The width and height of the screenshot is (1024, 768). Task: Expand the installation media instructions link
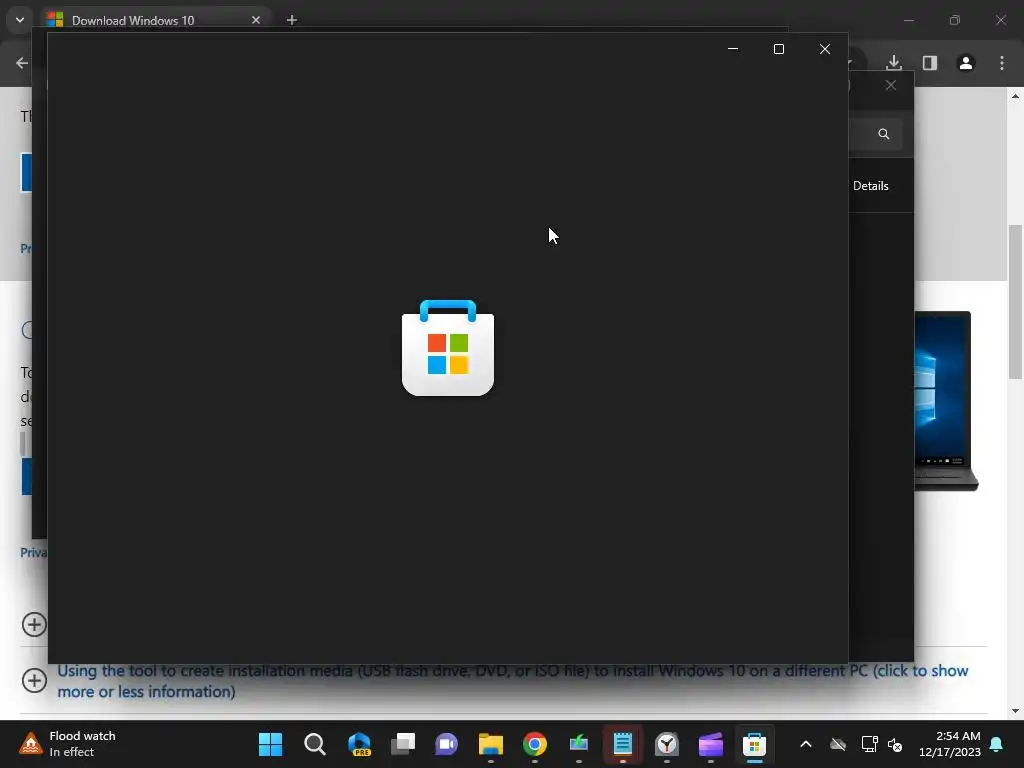coord(513,680)
